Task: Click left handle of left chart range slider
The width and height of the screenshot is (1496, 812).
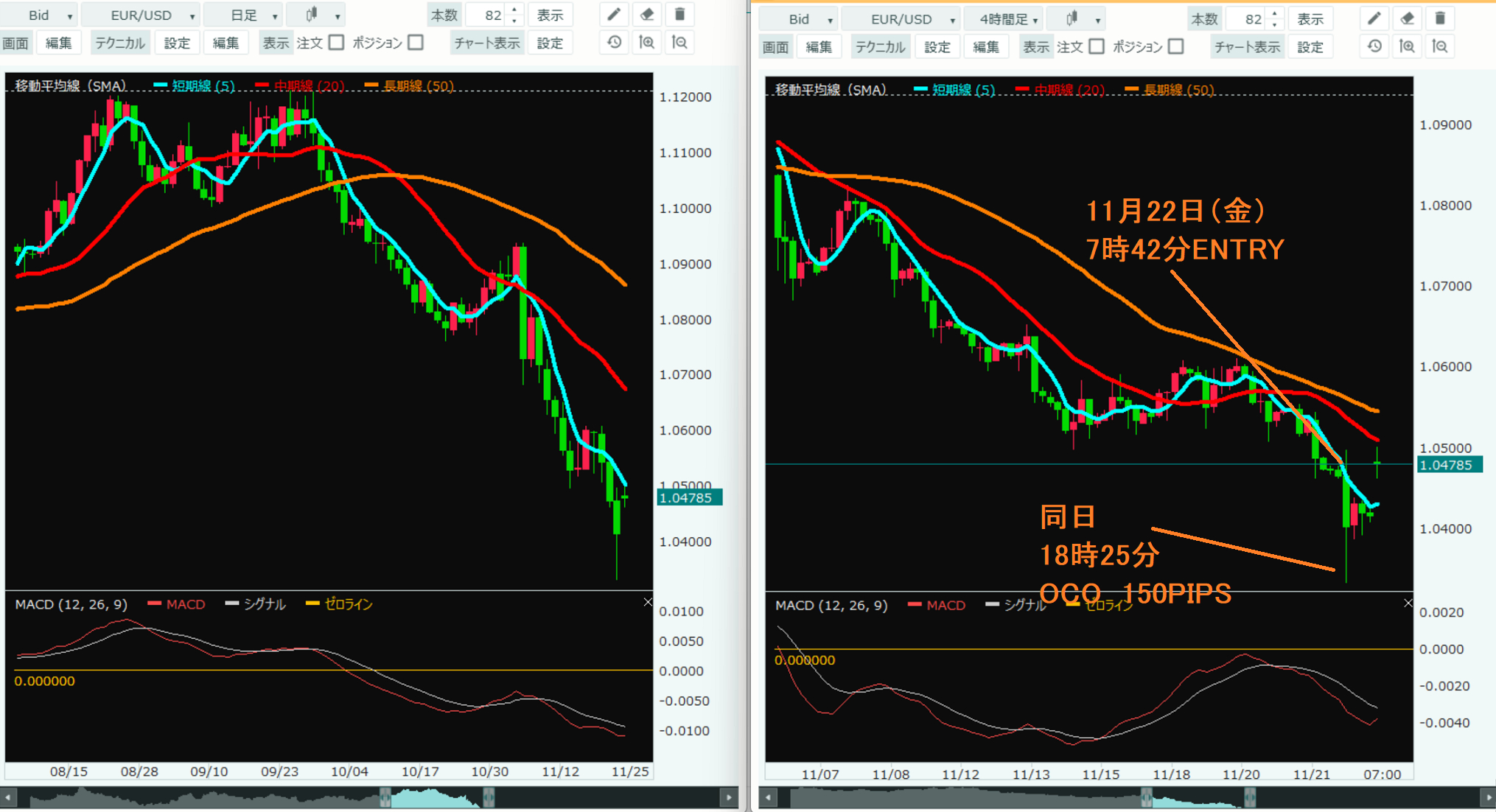Action: (385, 797)
